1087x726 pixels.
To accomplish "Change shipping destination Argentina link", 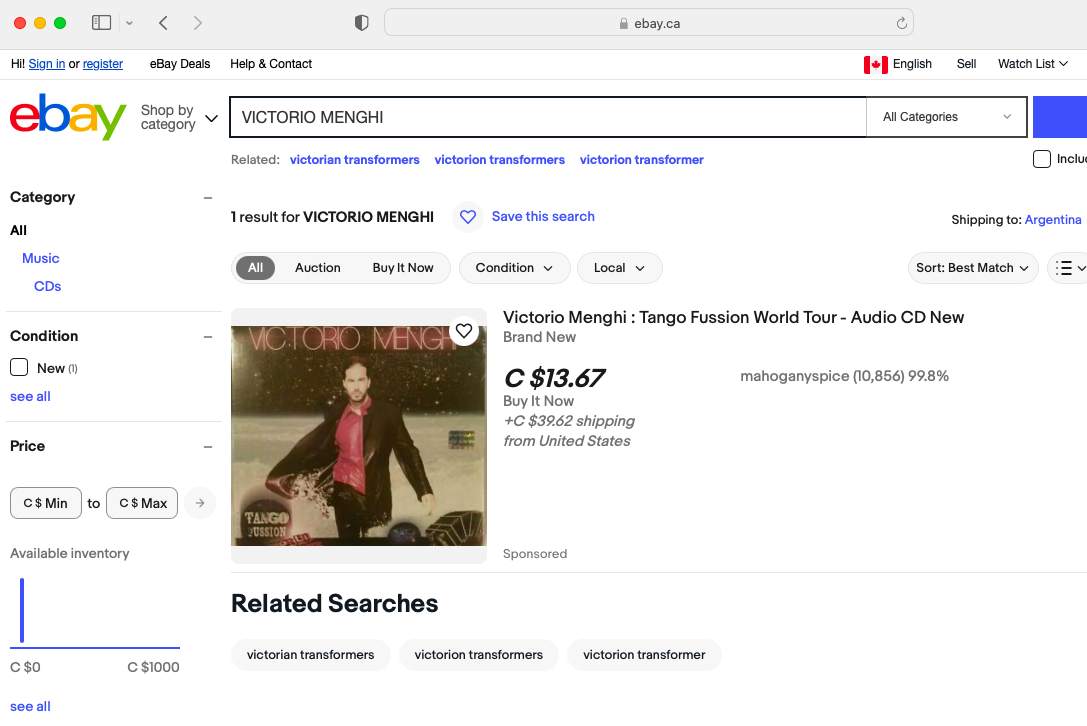I will pyautogui.click(x=1052, y=220).
